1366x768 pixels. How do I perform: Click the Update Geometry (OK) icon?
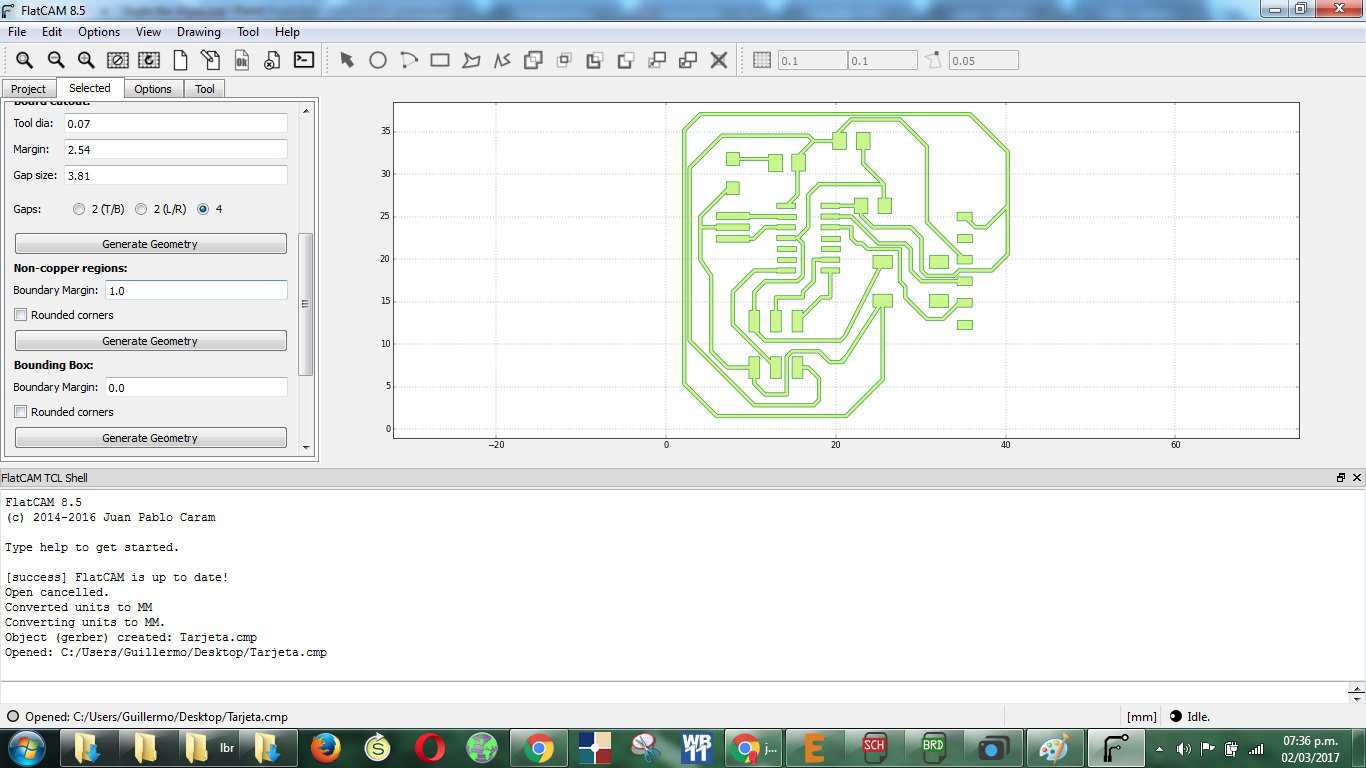242,60
